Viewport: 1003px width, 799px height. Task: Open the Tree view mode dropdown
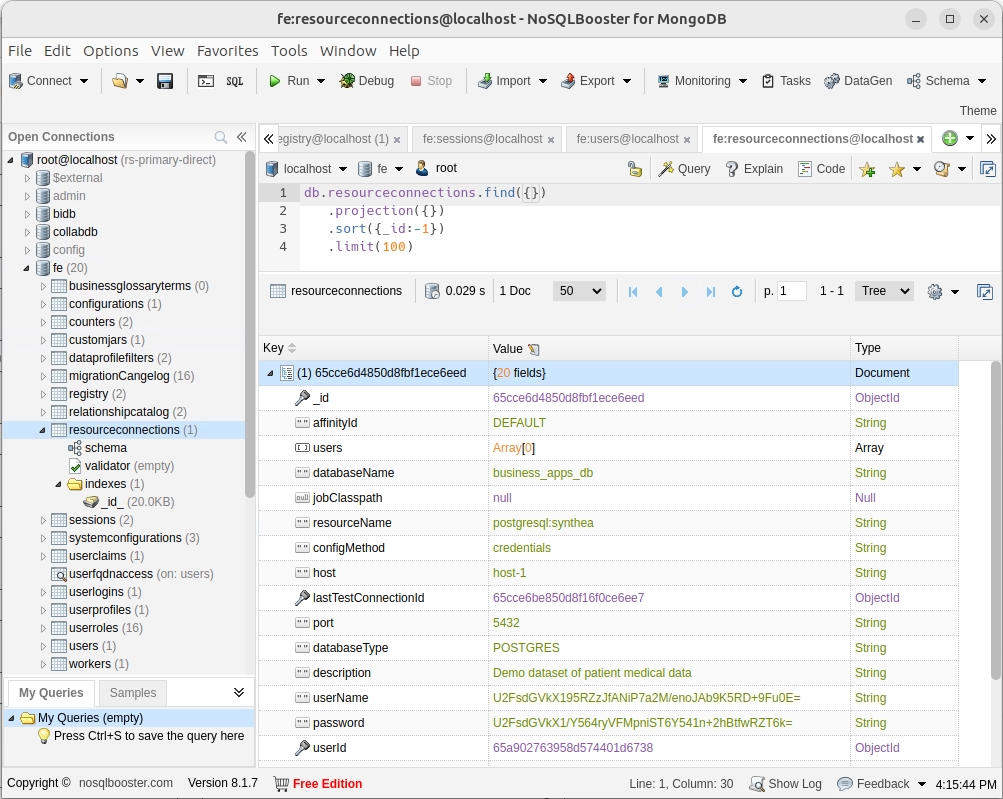[884, 291]
